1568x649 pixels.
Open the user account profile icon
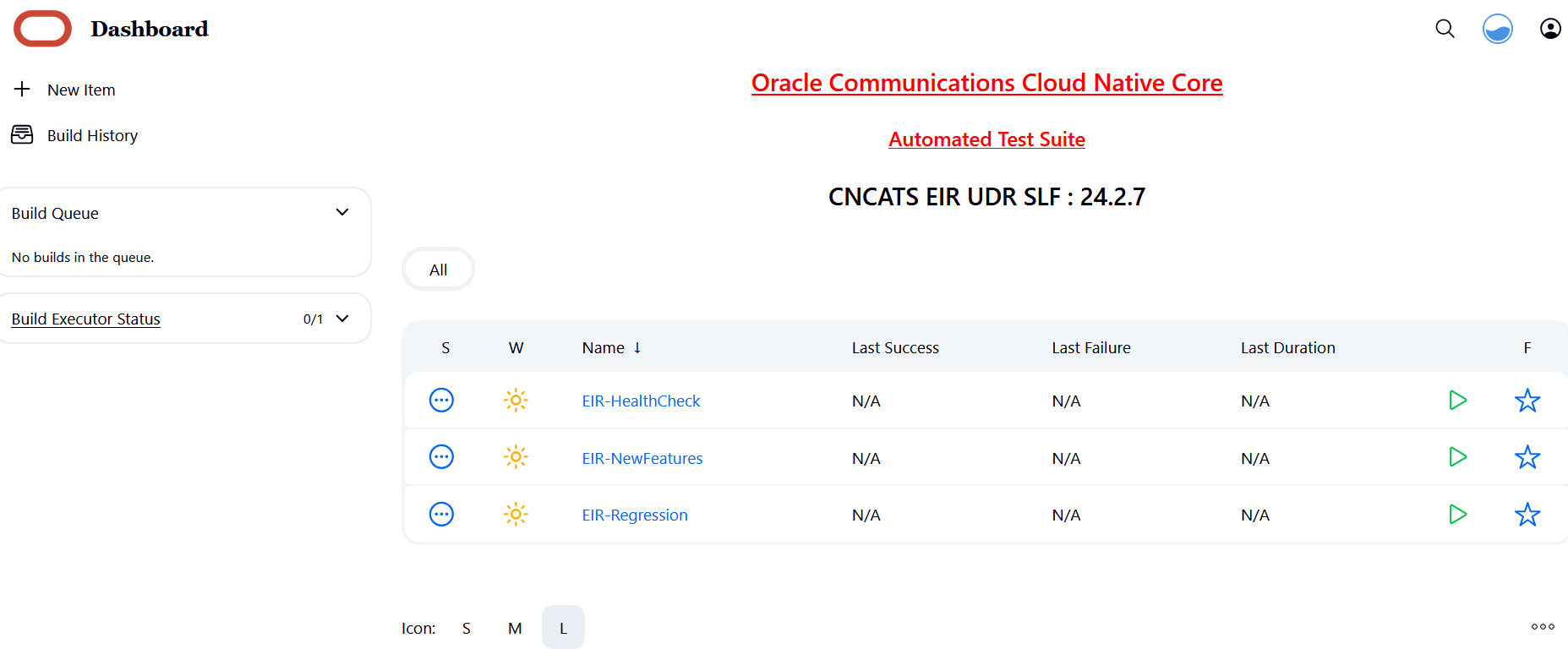coord(1550,29)
